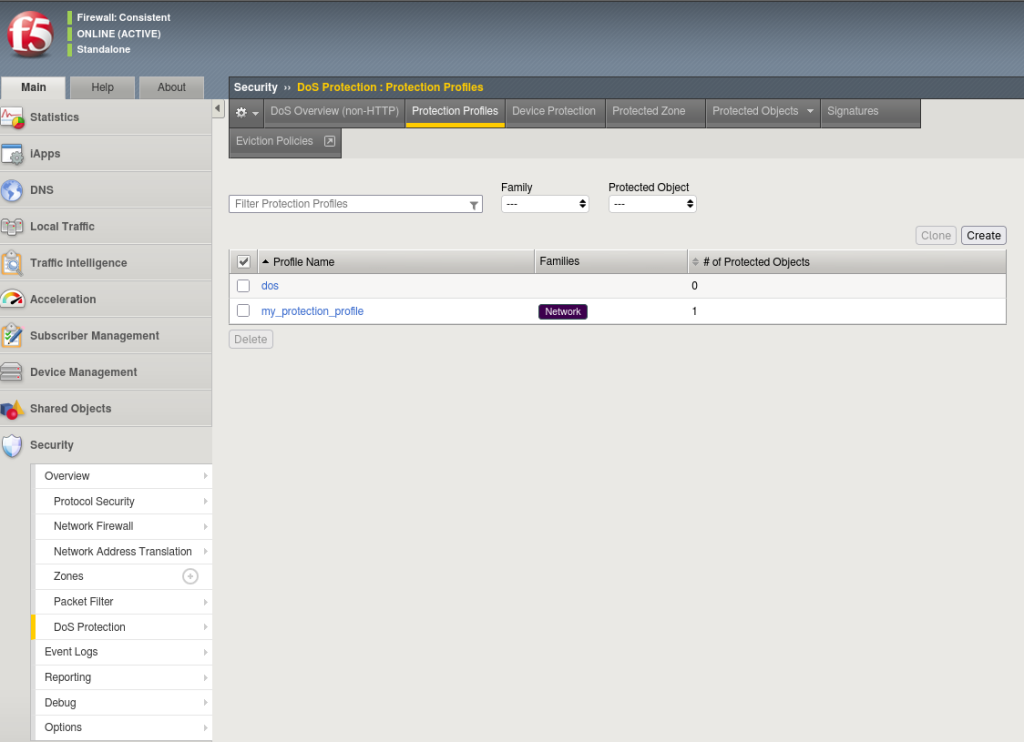
Task: Switch to the Device Protection tab
Action: [x=553, y=111]
